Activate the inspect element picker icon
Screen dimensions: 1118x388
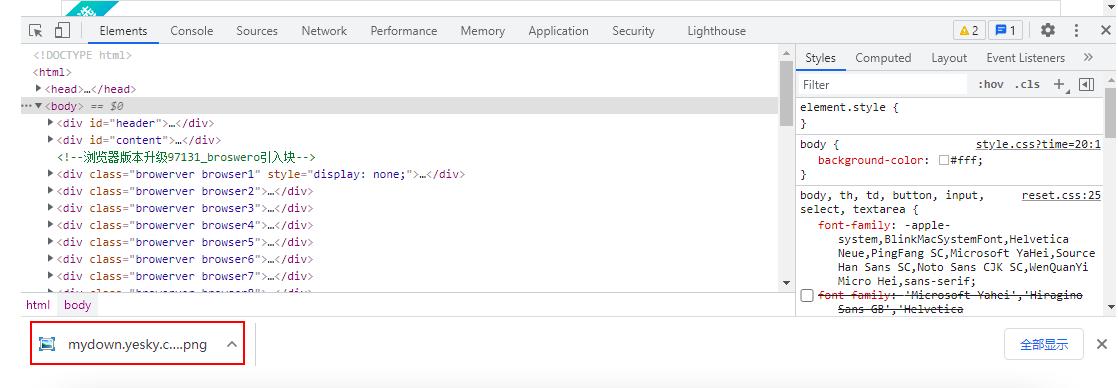click(x=36, y=31)
